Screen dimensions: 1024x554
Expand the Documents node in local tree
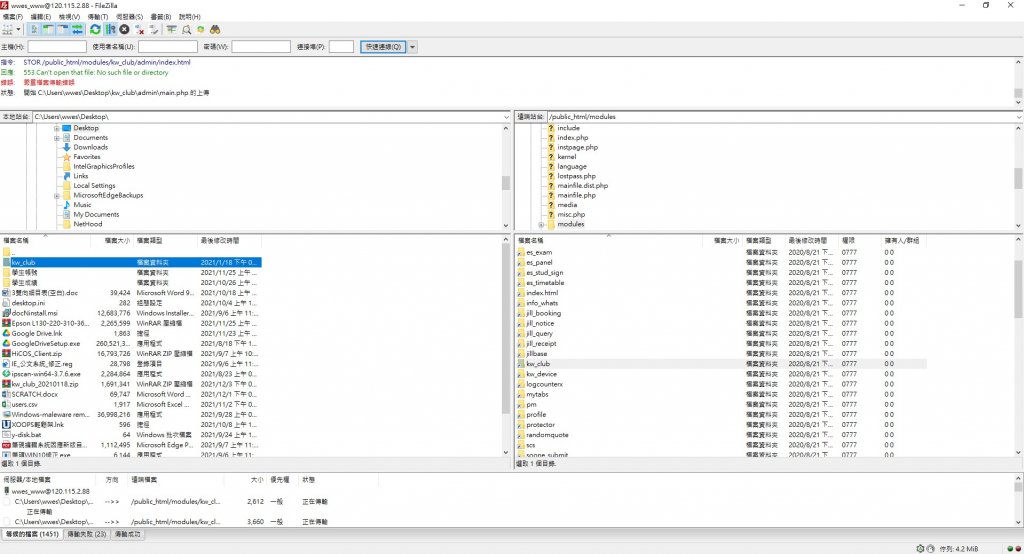[x=57, y=138]
